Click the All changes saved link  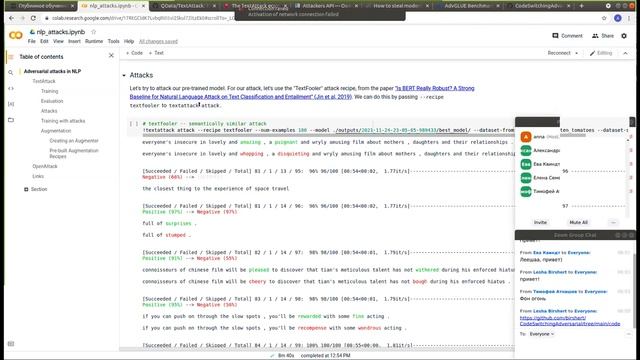tap(158, 42)
